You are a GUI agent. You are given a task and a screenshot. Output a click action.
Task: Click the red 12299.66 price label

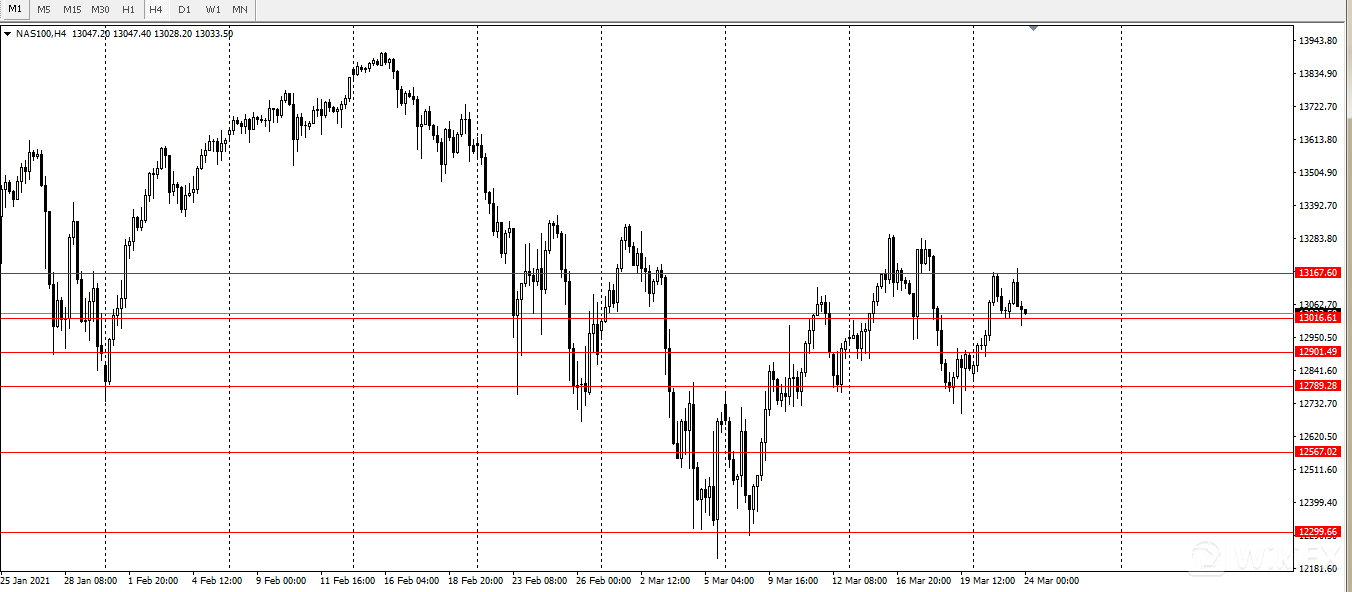point(1317,532)
